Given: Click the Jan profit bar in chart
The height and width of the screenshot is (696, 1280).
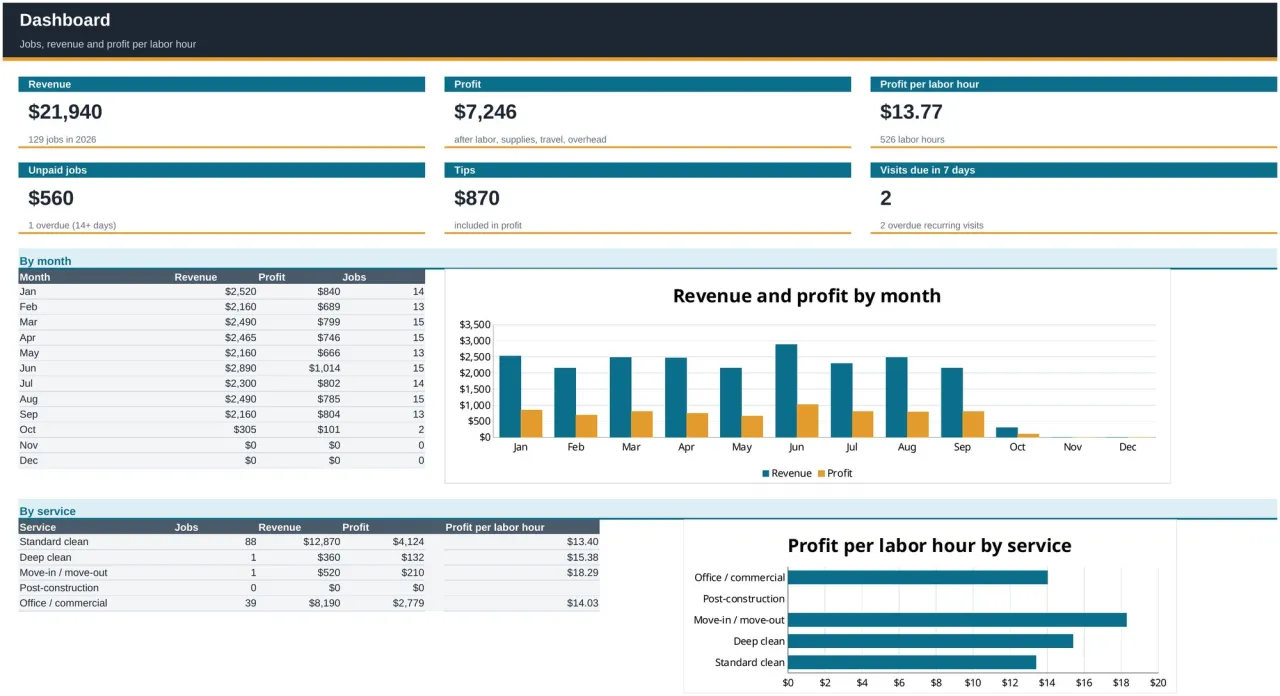Looking at the screenshot, I should pos(532,423).
